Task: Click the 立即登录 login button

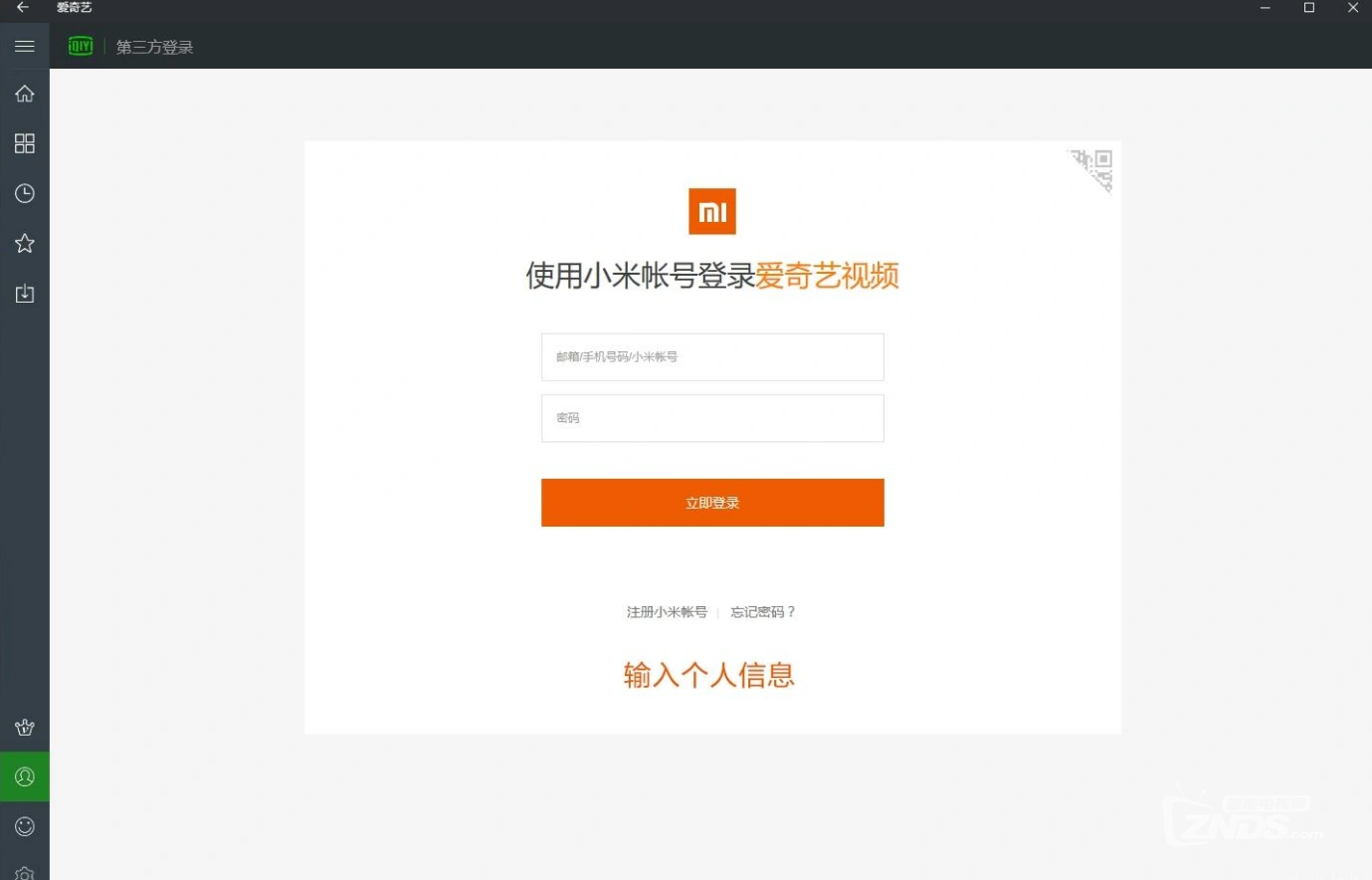Action: click(x=712, y=503)
